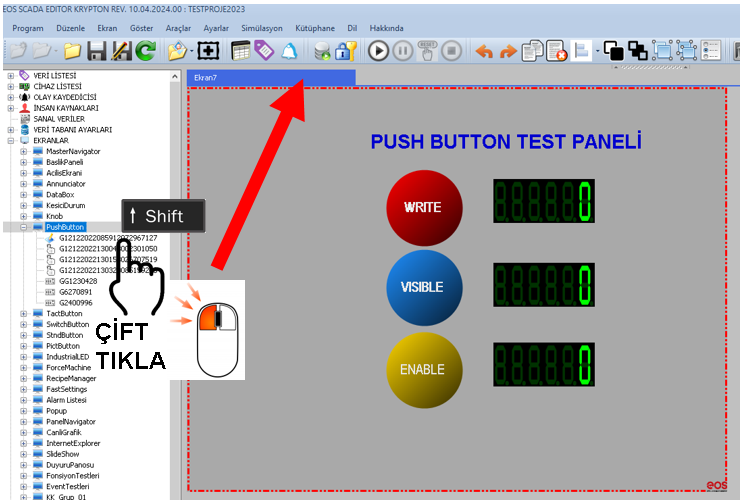Viewport: 745px width, 504px height.
Task: Select the Ekran7 tab
Action: pos(271,77)
